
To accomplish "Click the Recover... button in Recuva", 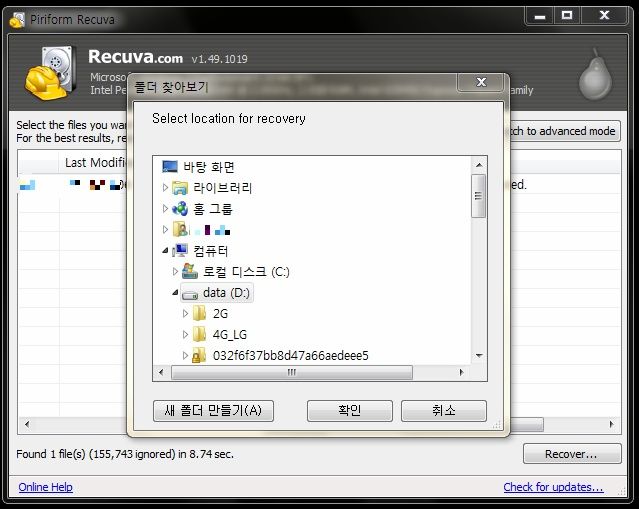I will pyautogui.click(x=572, y=454).
